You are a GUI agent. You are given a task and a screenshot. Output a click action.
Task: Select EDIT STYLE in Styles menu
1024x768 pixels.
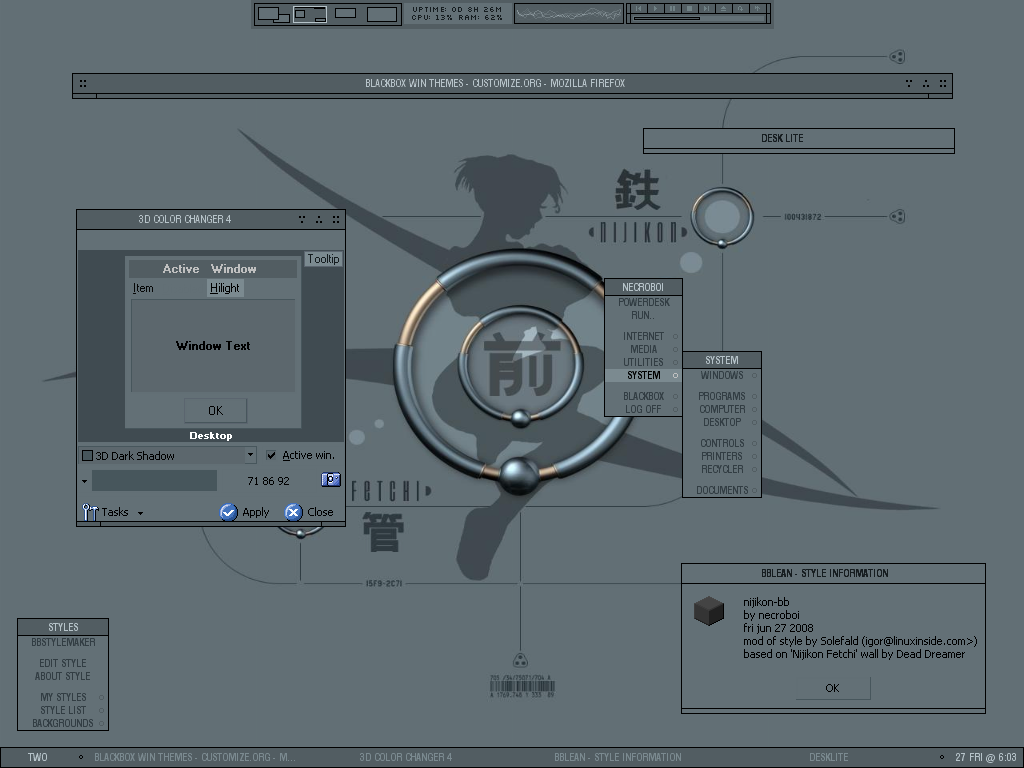tap(63, 664)
